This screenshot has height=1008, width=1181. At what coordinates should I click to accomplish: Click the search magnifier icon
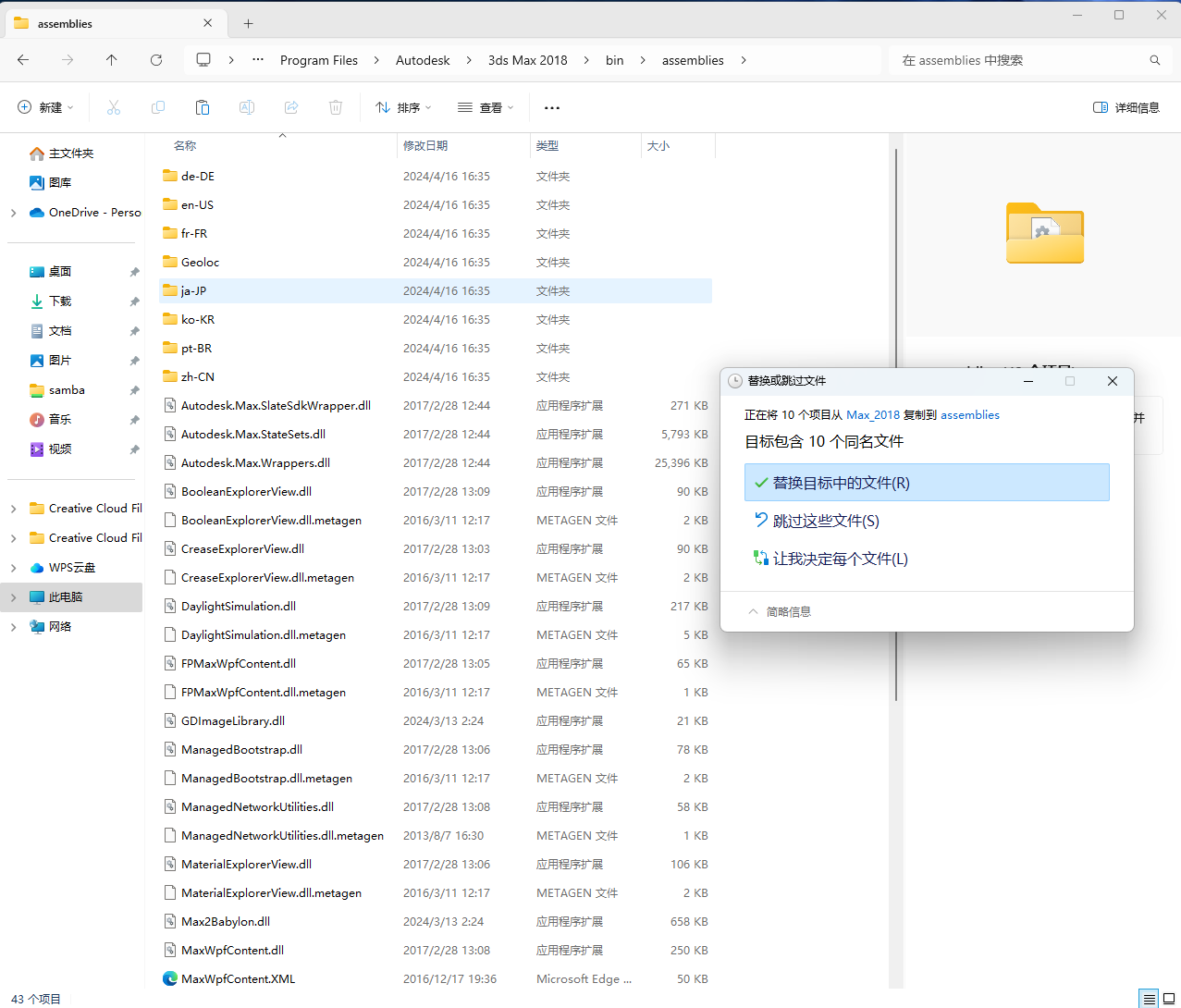(1154, 60)
